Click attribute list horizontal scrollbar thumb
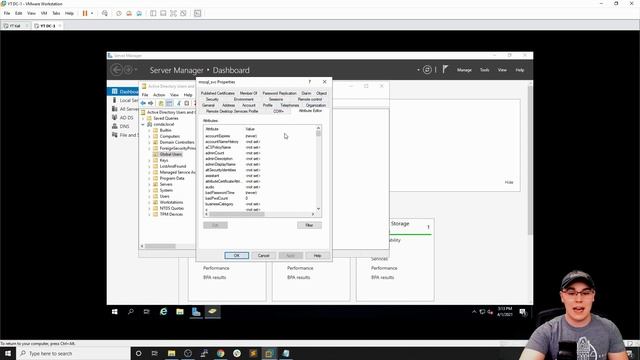The image size is (640, 360). point(237,214)
